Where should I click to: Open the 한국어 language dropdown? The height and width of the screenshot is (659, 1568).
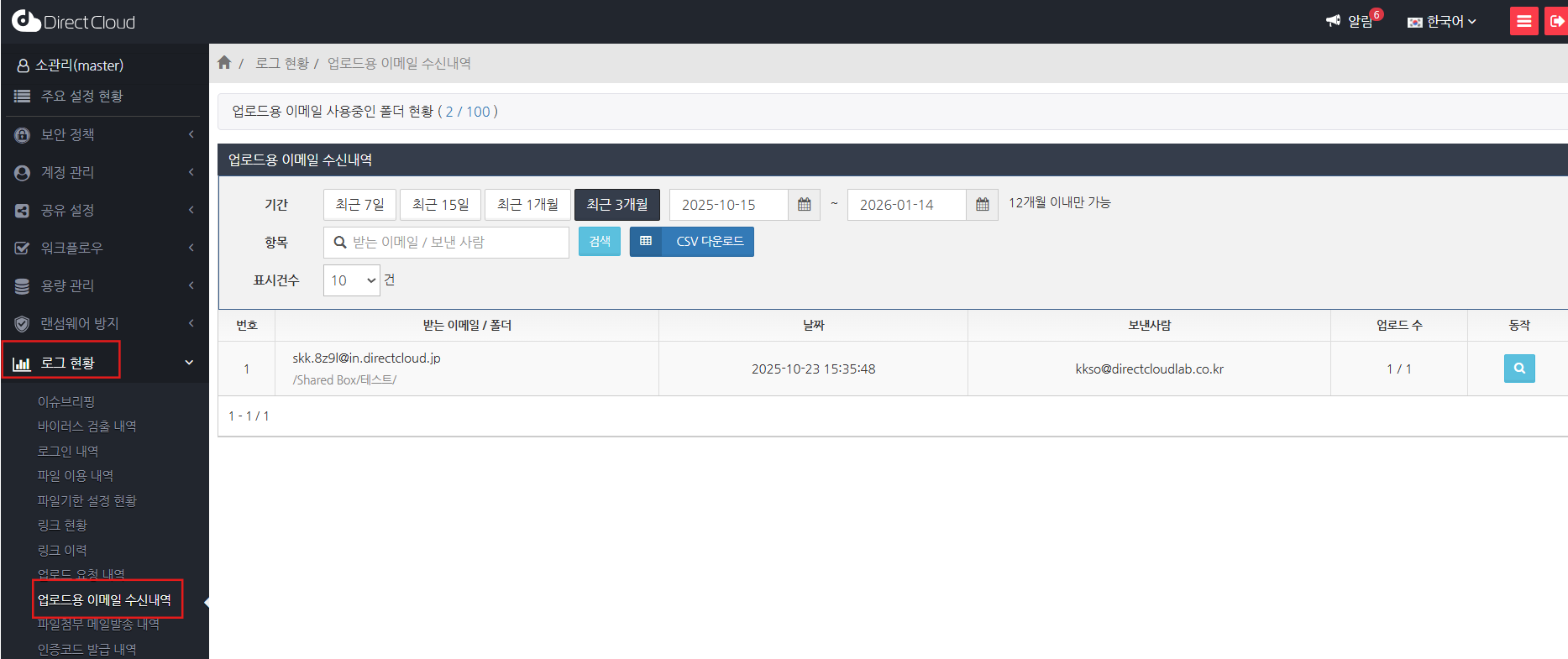pyautogui.click(x=1442, y=22)
